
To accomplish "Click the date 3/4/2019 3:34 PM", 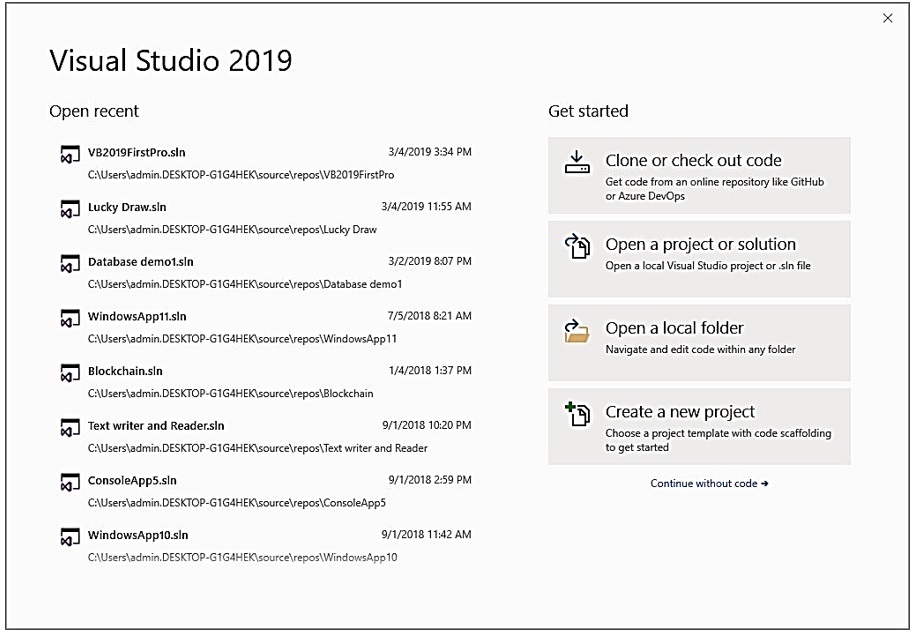I will point(430,152).
